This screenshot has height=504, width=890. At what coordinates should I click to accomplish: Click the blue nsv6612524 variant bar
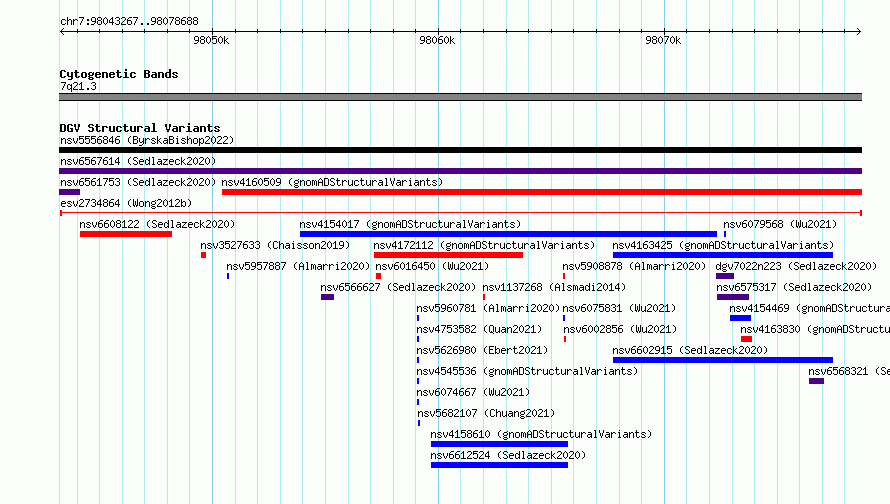499,465
